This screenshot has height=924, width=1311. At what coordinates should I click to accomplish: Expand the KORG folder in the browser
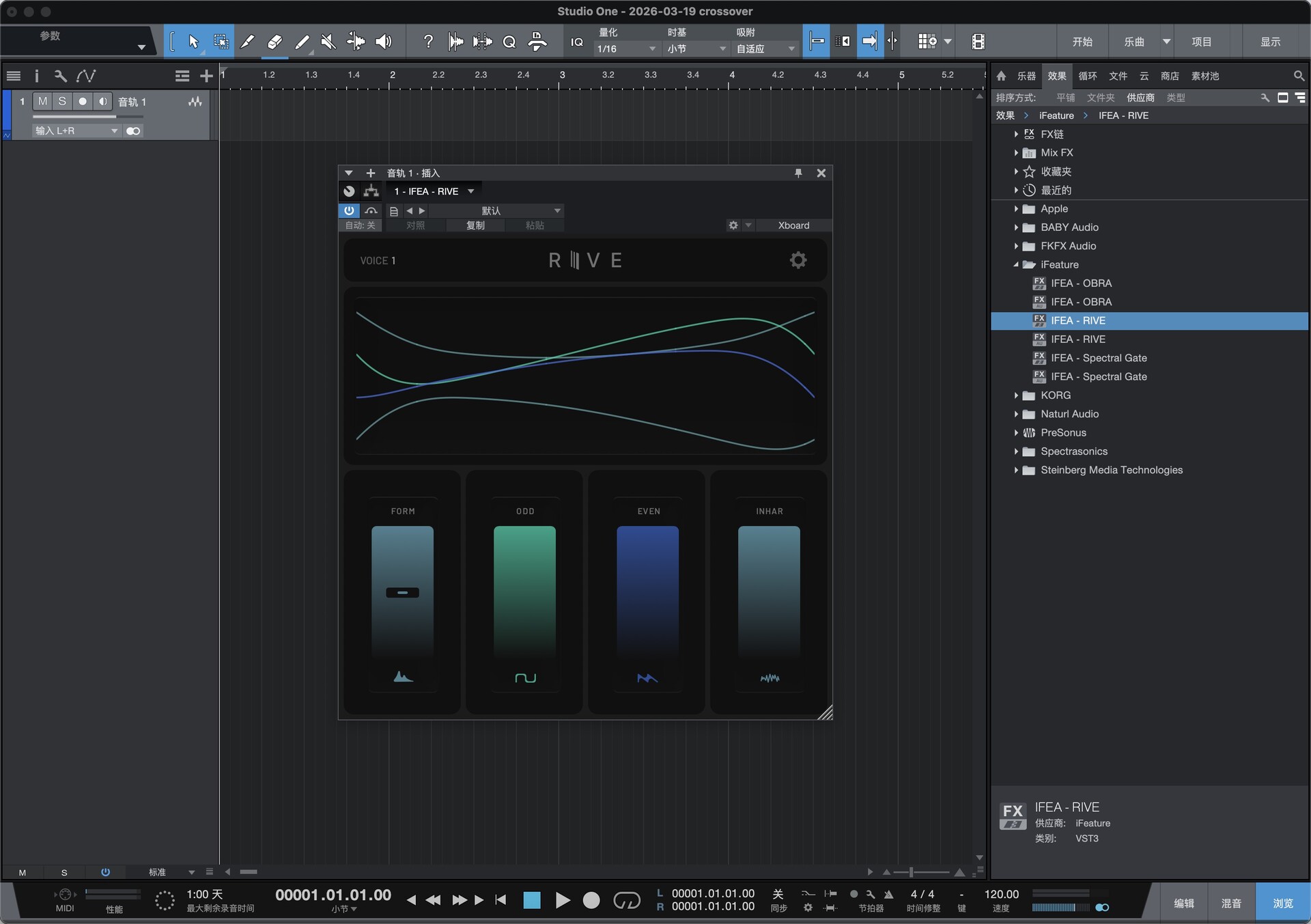pyautogui.click(x=1017, y=395)
